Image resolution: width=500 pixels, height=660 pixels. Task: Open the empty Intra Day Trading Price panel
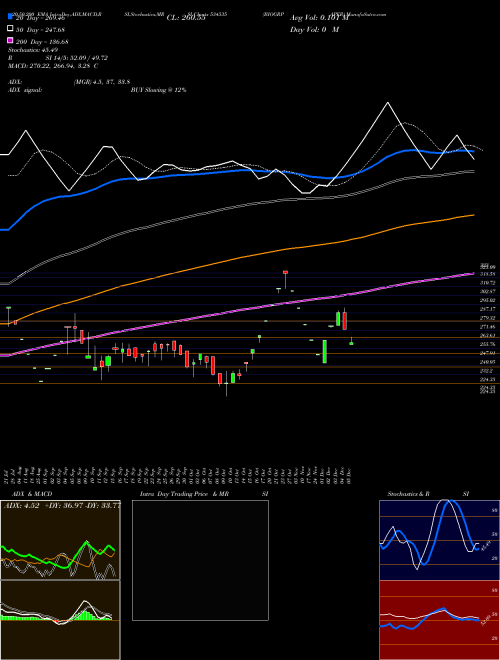pos(200,560)
